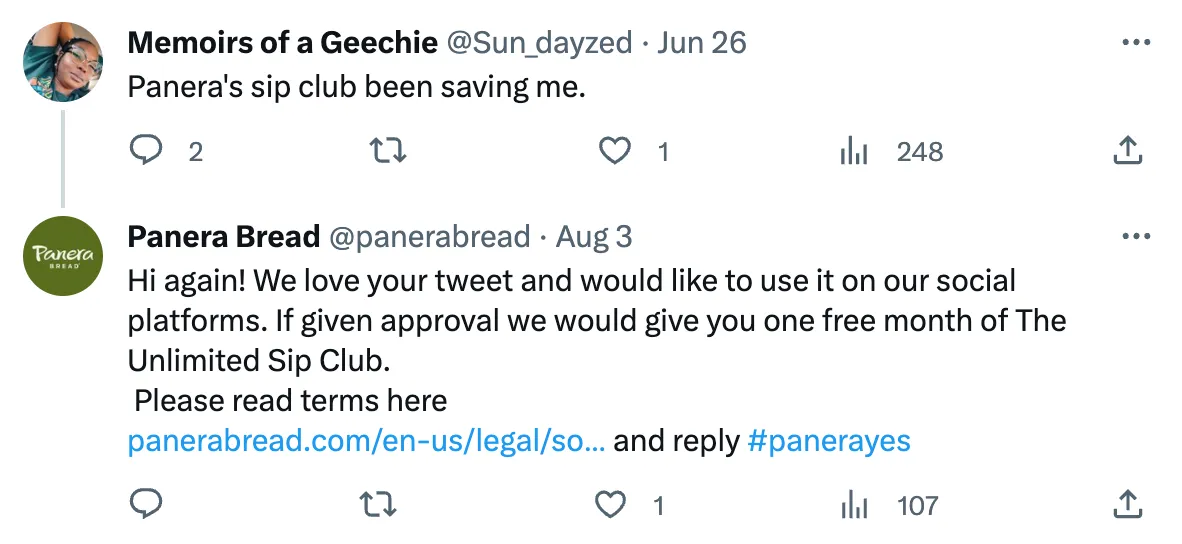
Task: Visit the @Sun_dayzed handle profile
Action: [539, 43]
